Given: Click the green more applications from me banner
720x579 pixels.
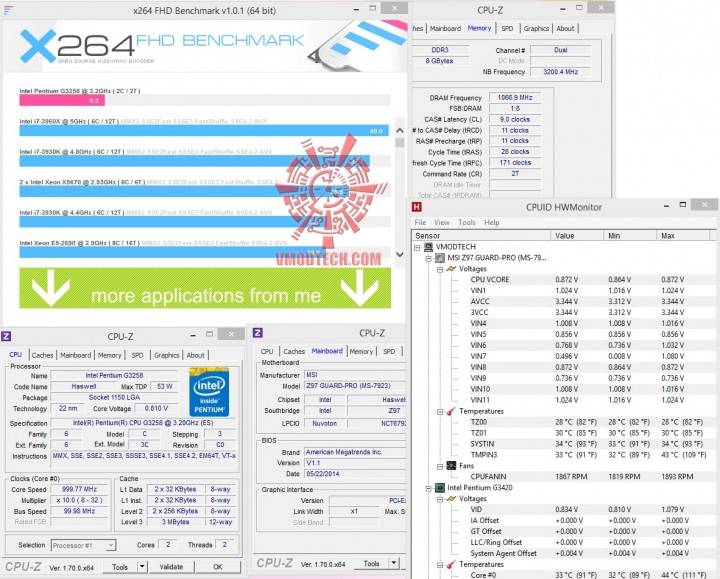Looking at the screenshot, I should 205,288.
